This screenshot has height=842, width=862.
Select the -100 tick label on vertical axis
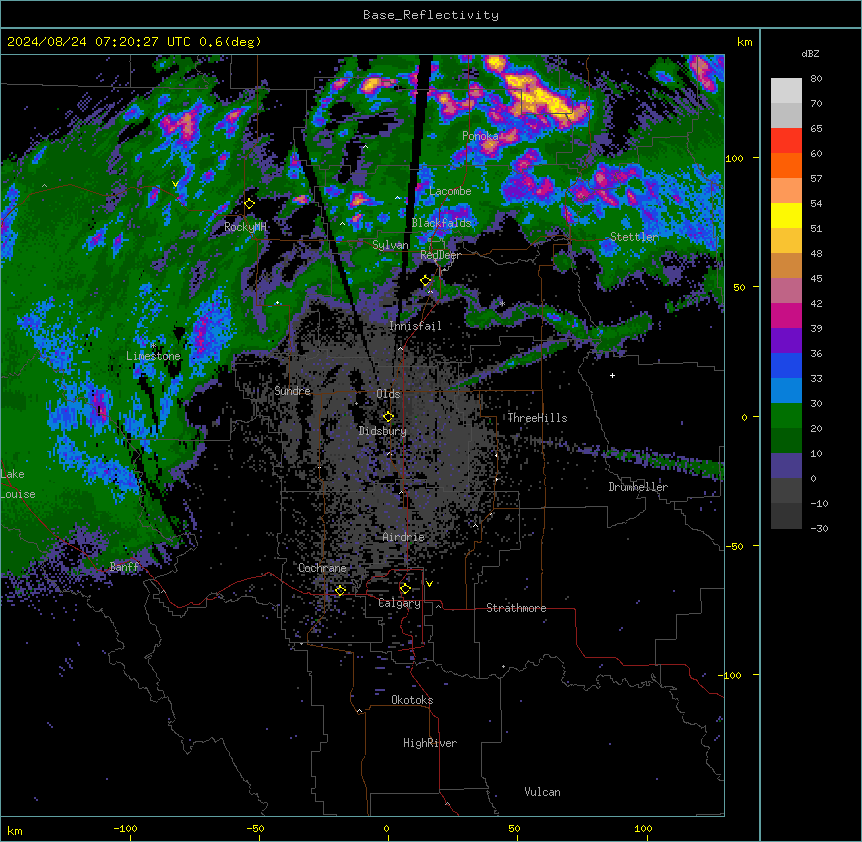point(731,675)
